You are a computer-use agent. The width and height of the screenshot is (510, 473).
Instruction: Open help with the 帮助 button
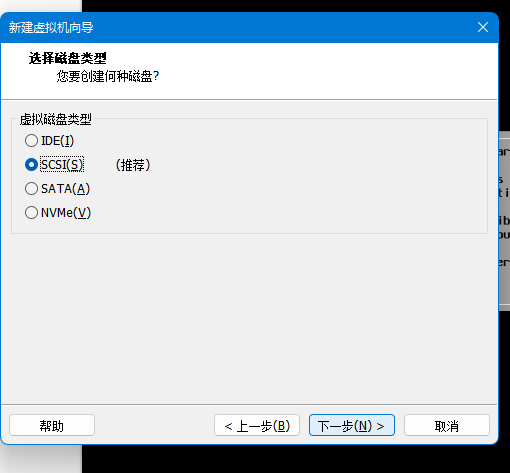pos(52,425)
